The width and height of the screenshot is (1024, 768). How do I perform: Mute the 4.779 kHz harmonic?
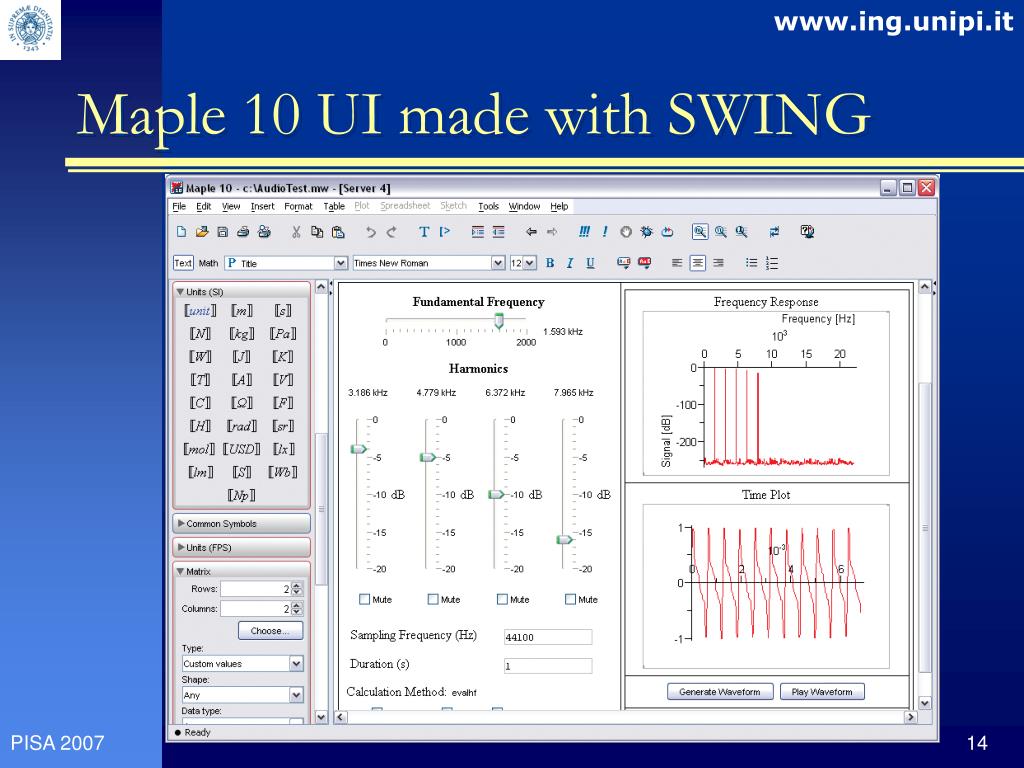tap(433, 599)
